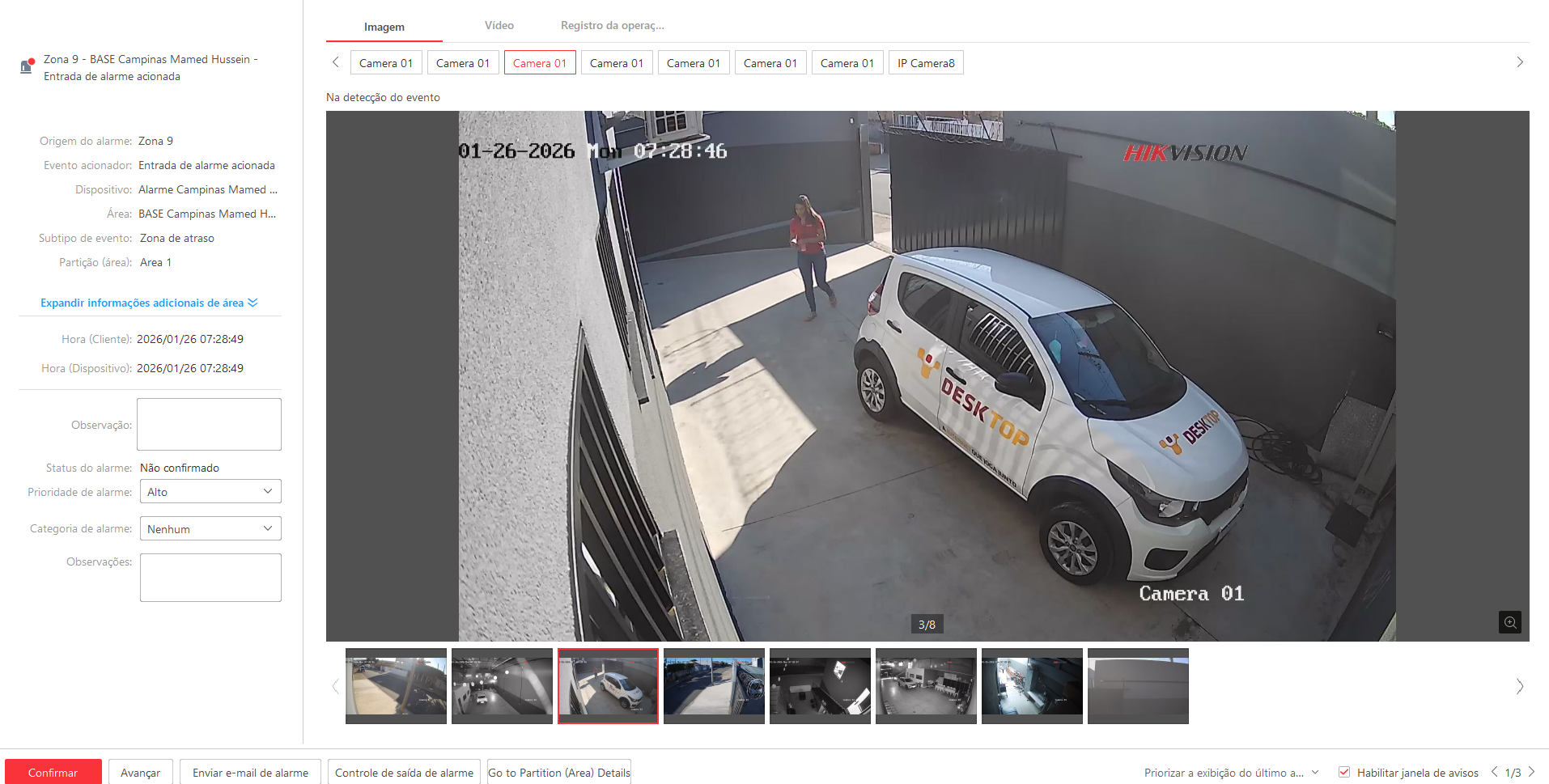The image size is (1549, 784).
Task: Expand informações adicionais de área
Action: point(149,303)
